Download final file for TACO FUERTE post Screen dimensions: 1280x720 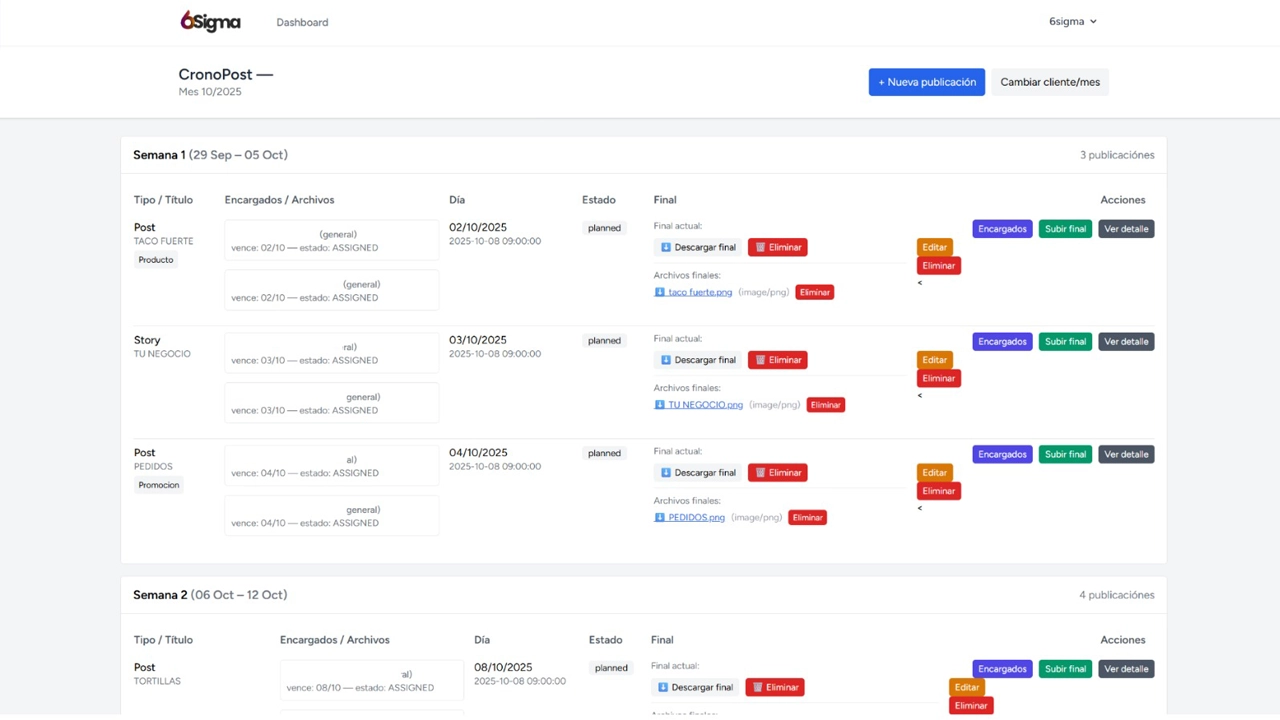pyautogui.click(x=698, y=247)
